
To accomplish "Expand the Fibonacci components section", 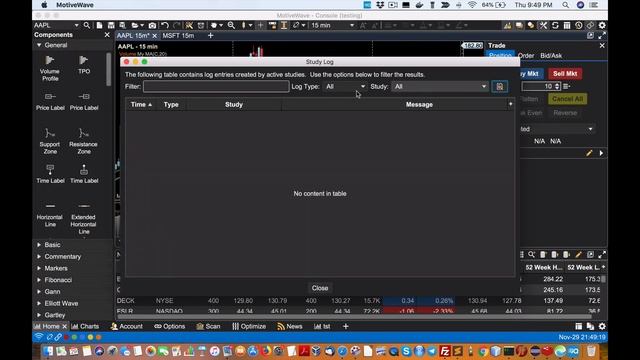I will [39, 280].
